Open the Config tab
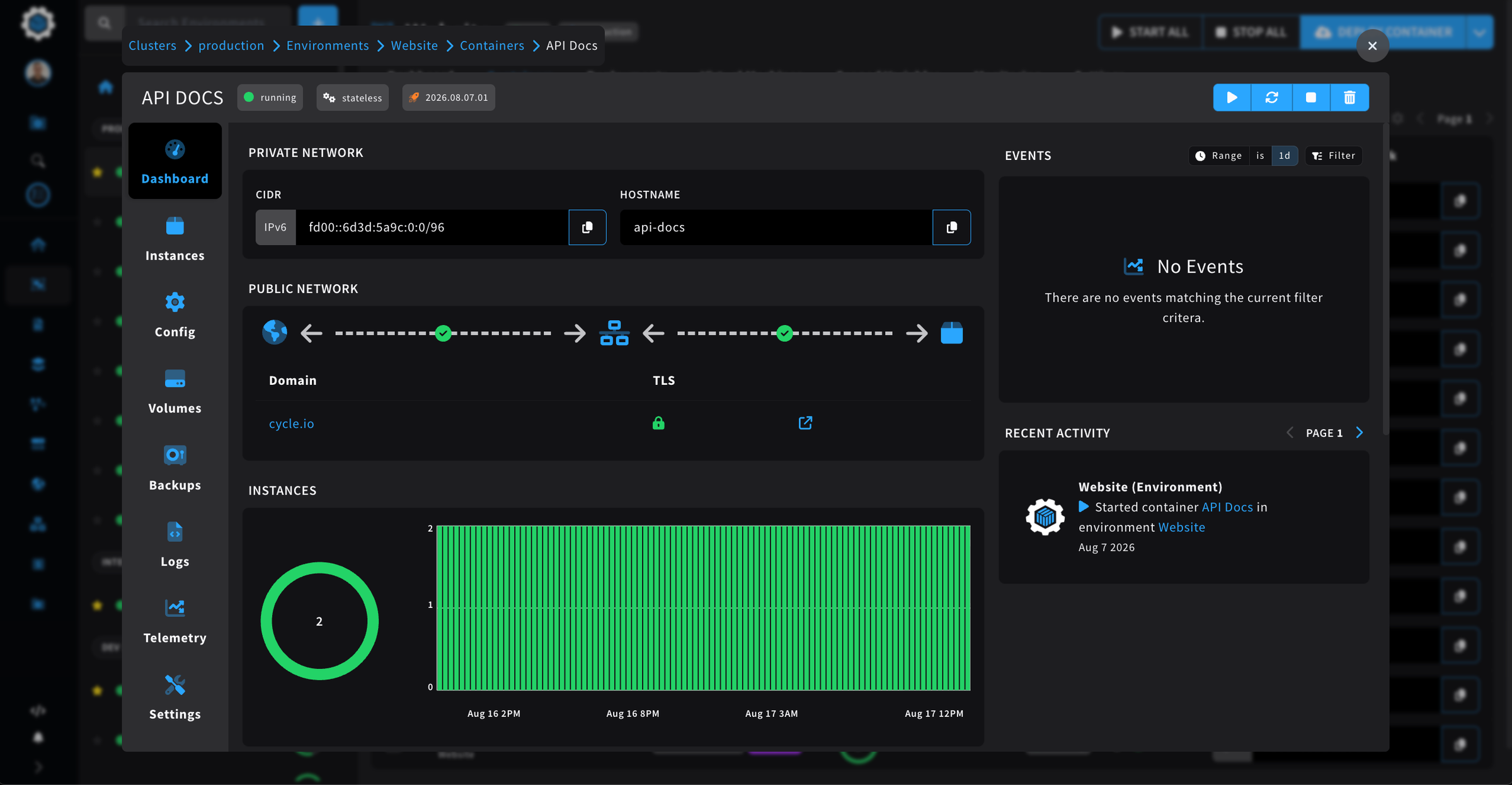This screenshot has width=1512, height=785. tap(175, 315)
